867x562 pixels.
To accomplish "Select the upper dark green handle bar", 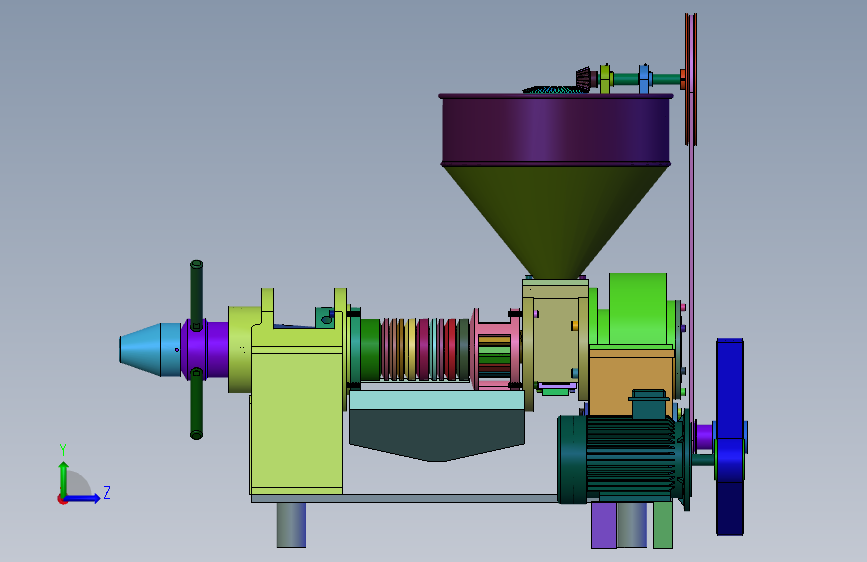I will [x=196, y=295].
